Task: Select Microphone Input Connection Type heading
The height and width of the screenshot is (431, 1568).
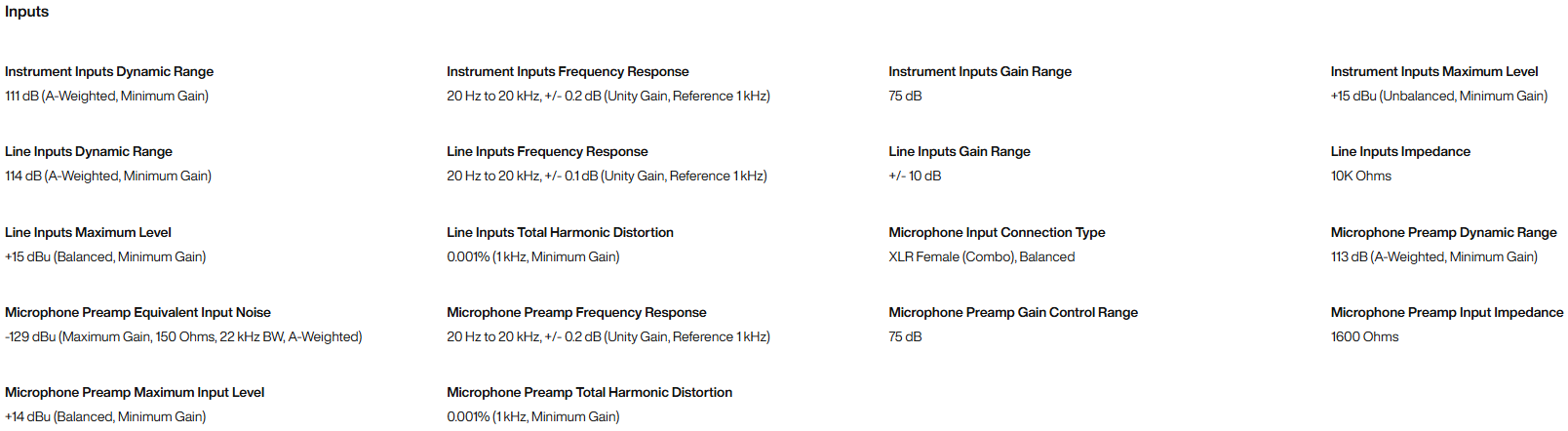Action: pyautogui.click(x=997, y=232)
